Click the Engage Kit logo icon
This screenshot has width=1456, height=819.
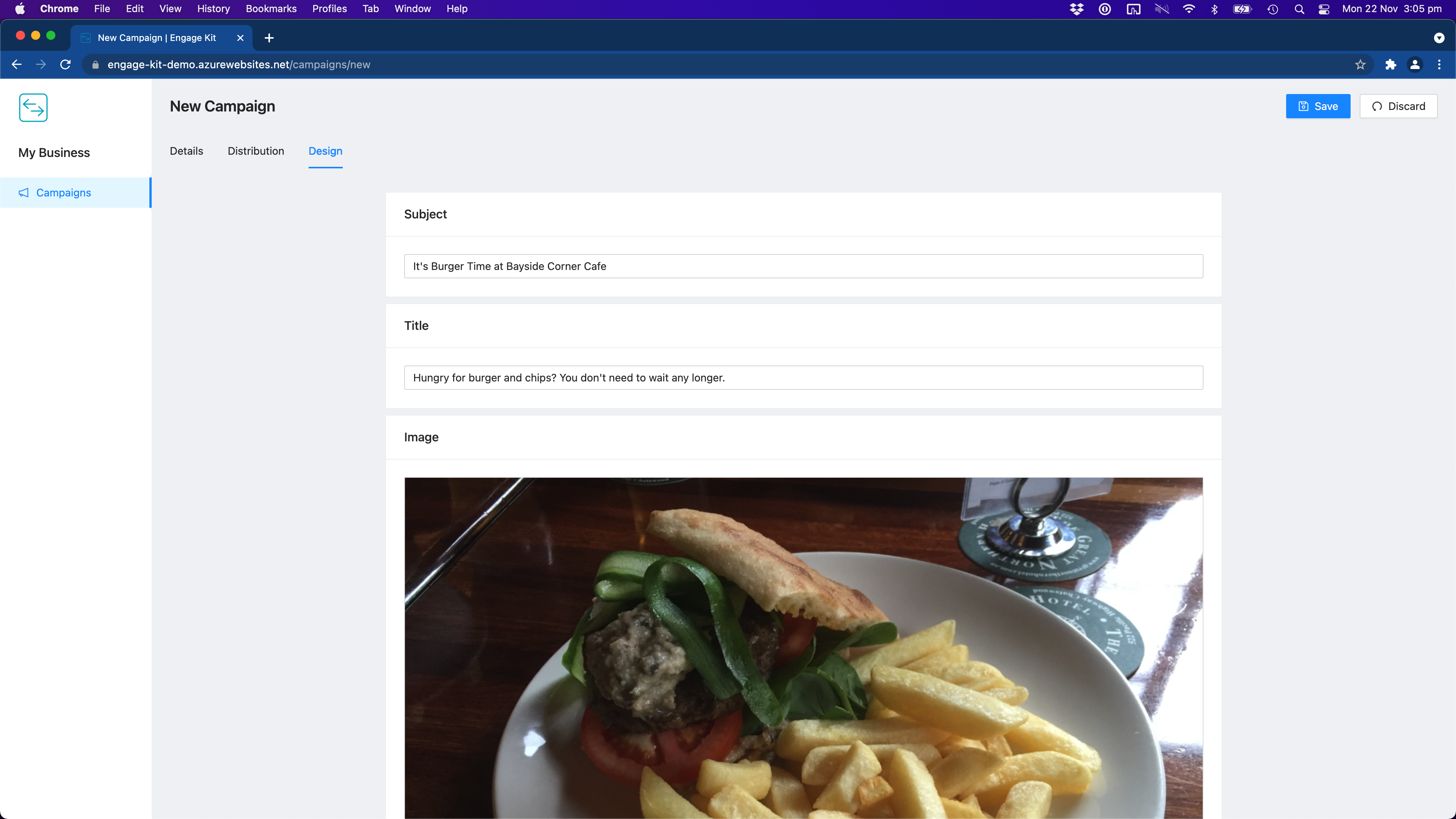point(33,107)
